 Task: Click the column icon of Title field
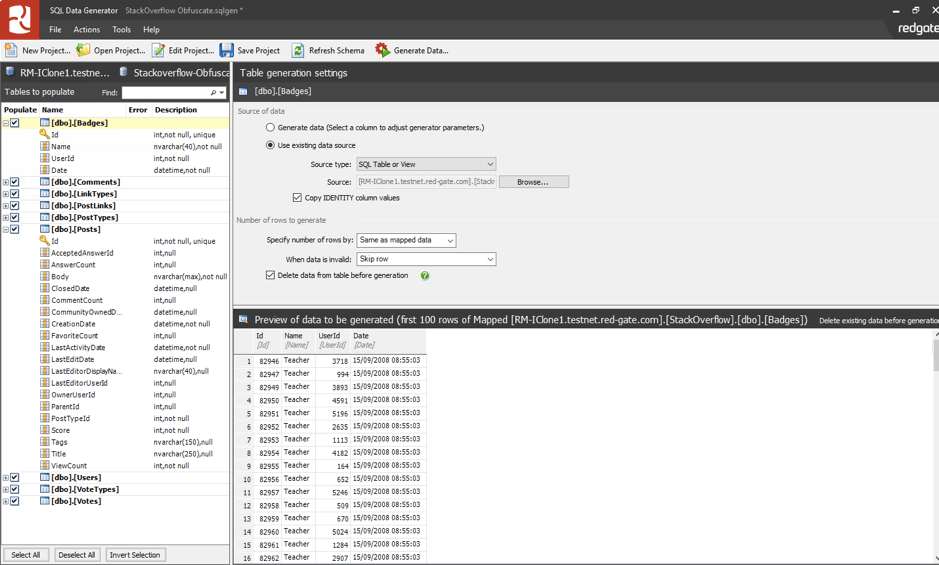[44, 454]
